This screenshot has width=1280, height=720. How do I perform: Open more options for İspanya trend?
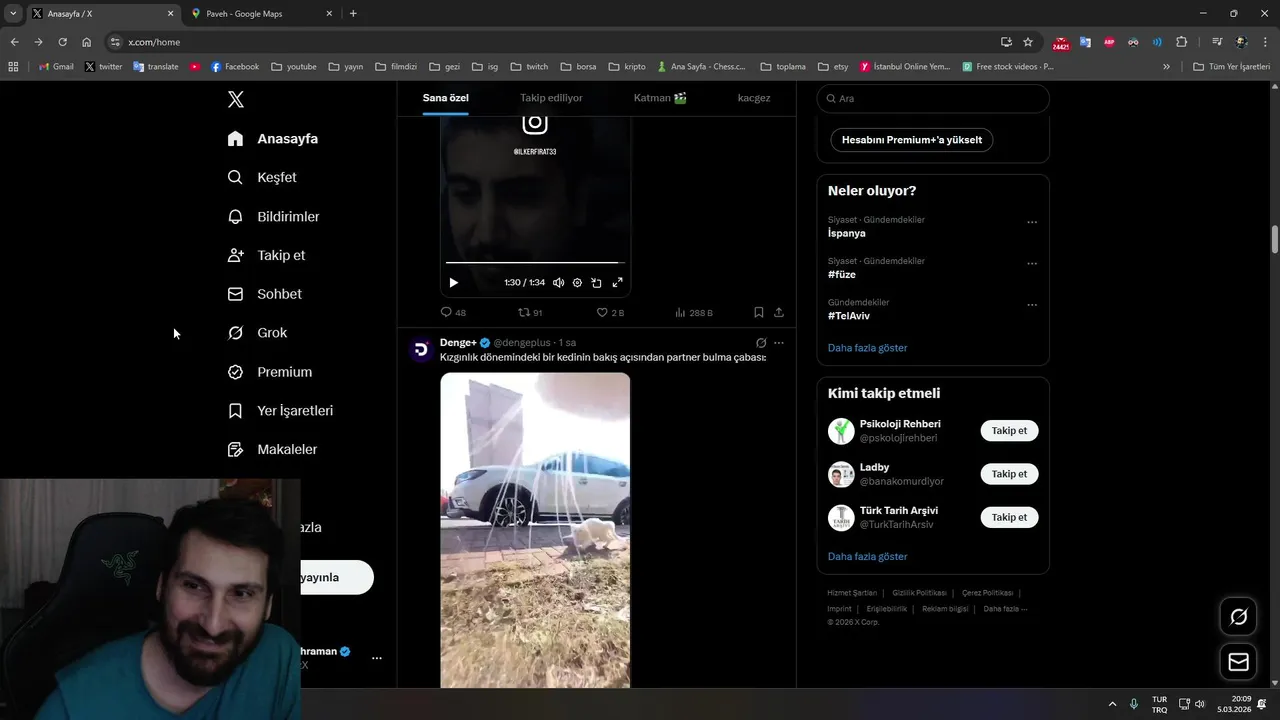1032,222
